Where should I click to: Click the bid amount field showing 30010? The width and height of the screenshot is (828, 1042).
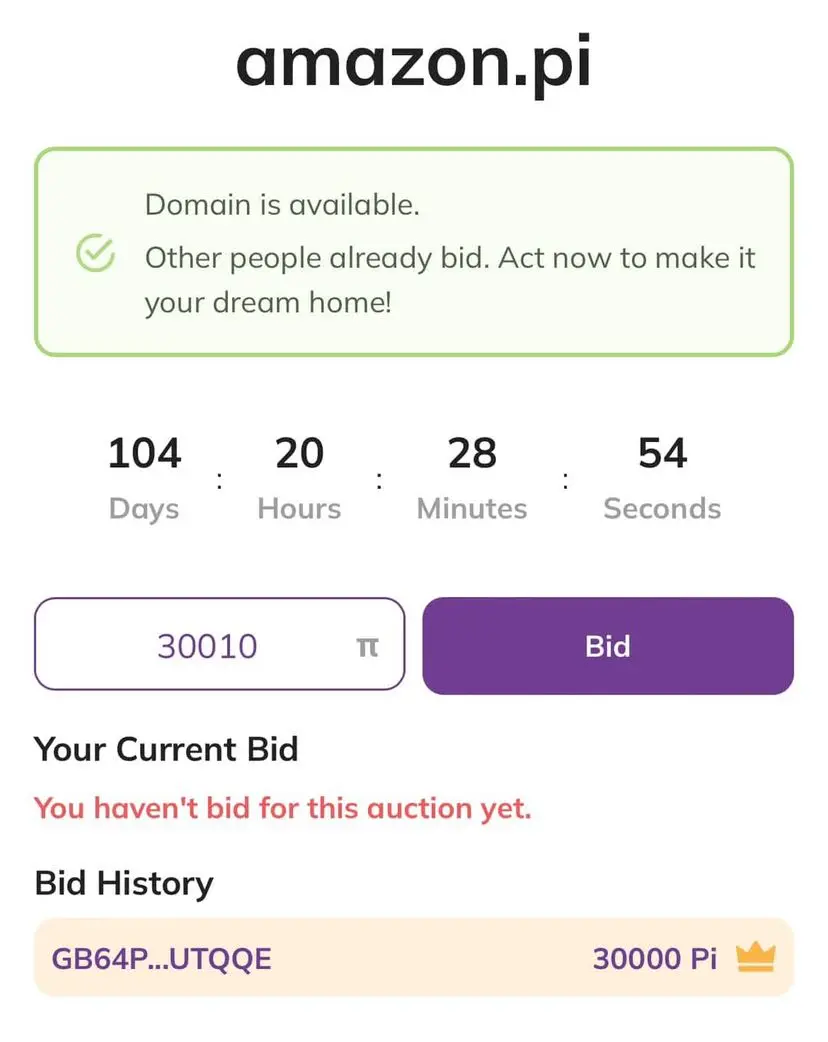click(x=220, y=644)
